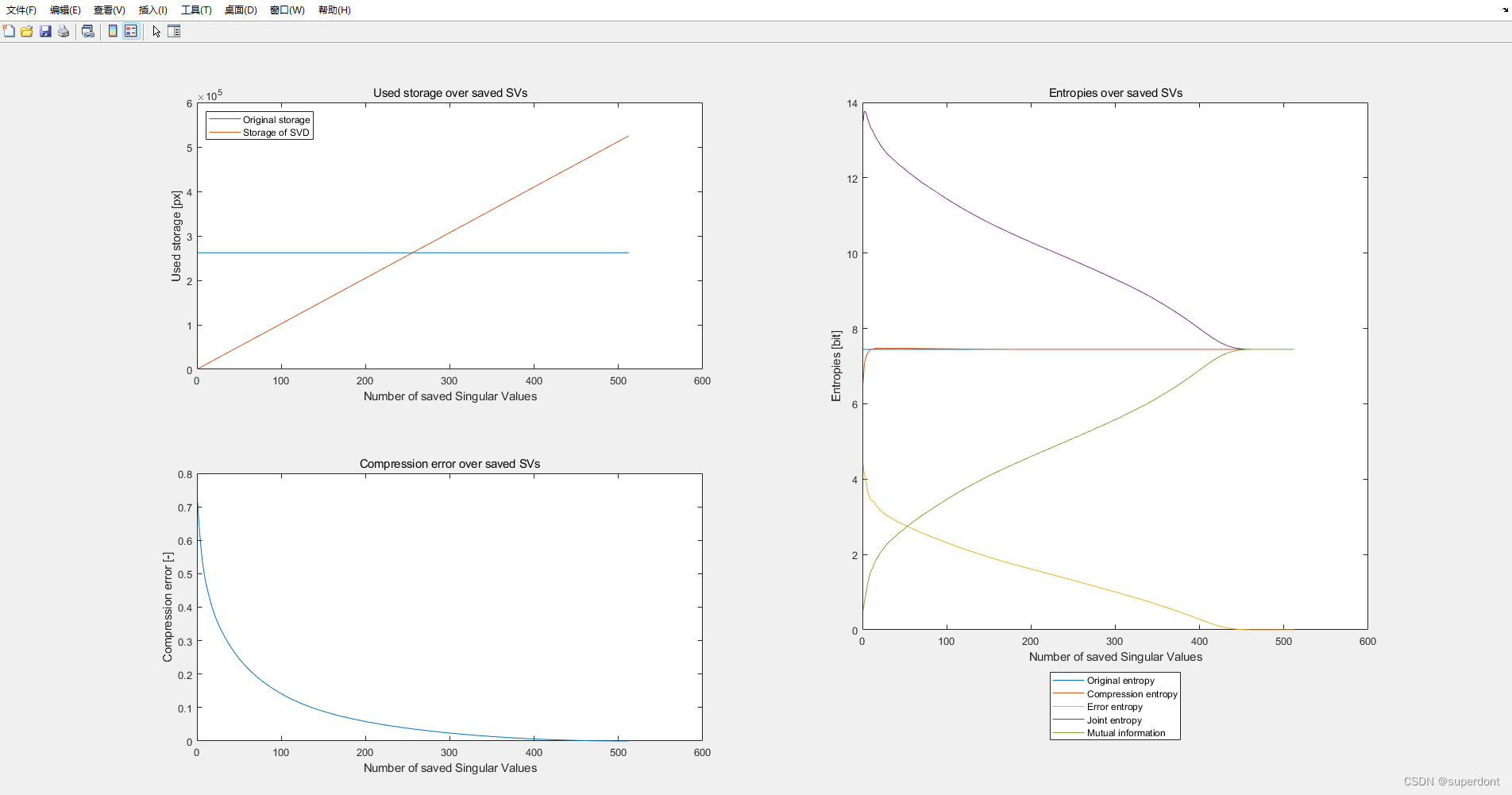Select the Edit Plot arrow tool
The height and width of the screenshot is (795, 1512).
point(156,31)
